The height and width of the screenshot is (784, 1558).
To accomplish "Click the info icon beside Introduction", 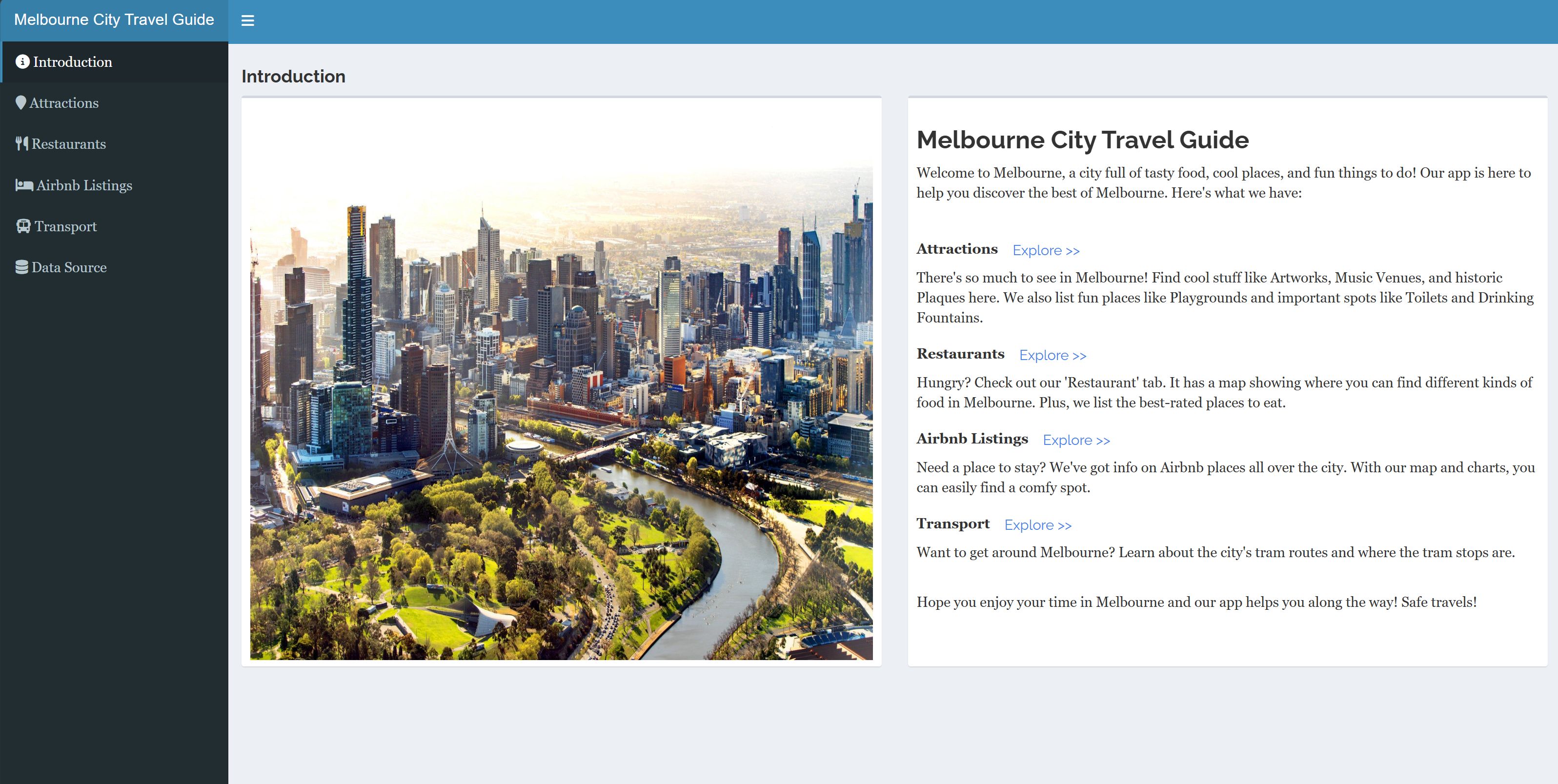I will click(22, 61).
